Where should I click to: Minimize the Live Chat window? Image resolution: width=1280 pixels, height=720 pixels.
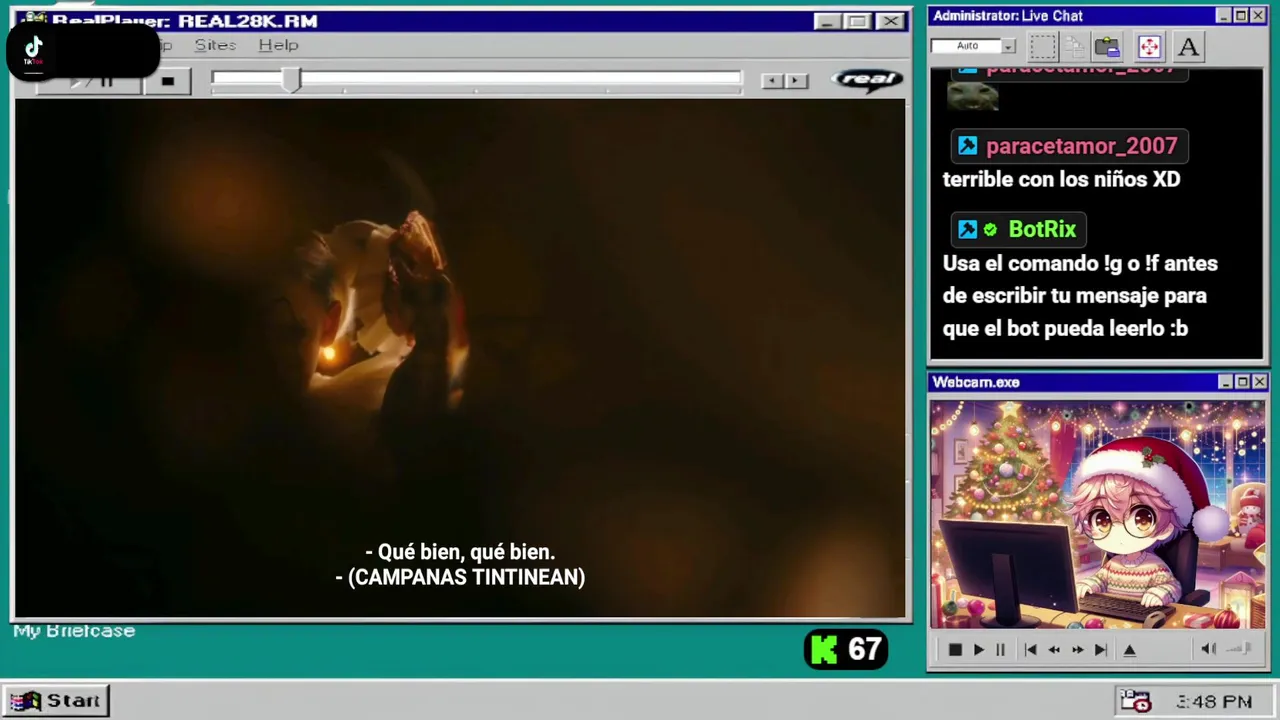tap(1223, 16)
